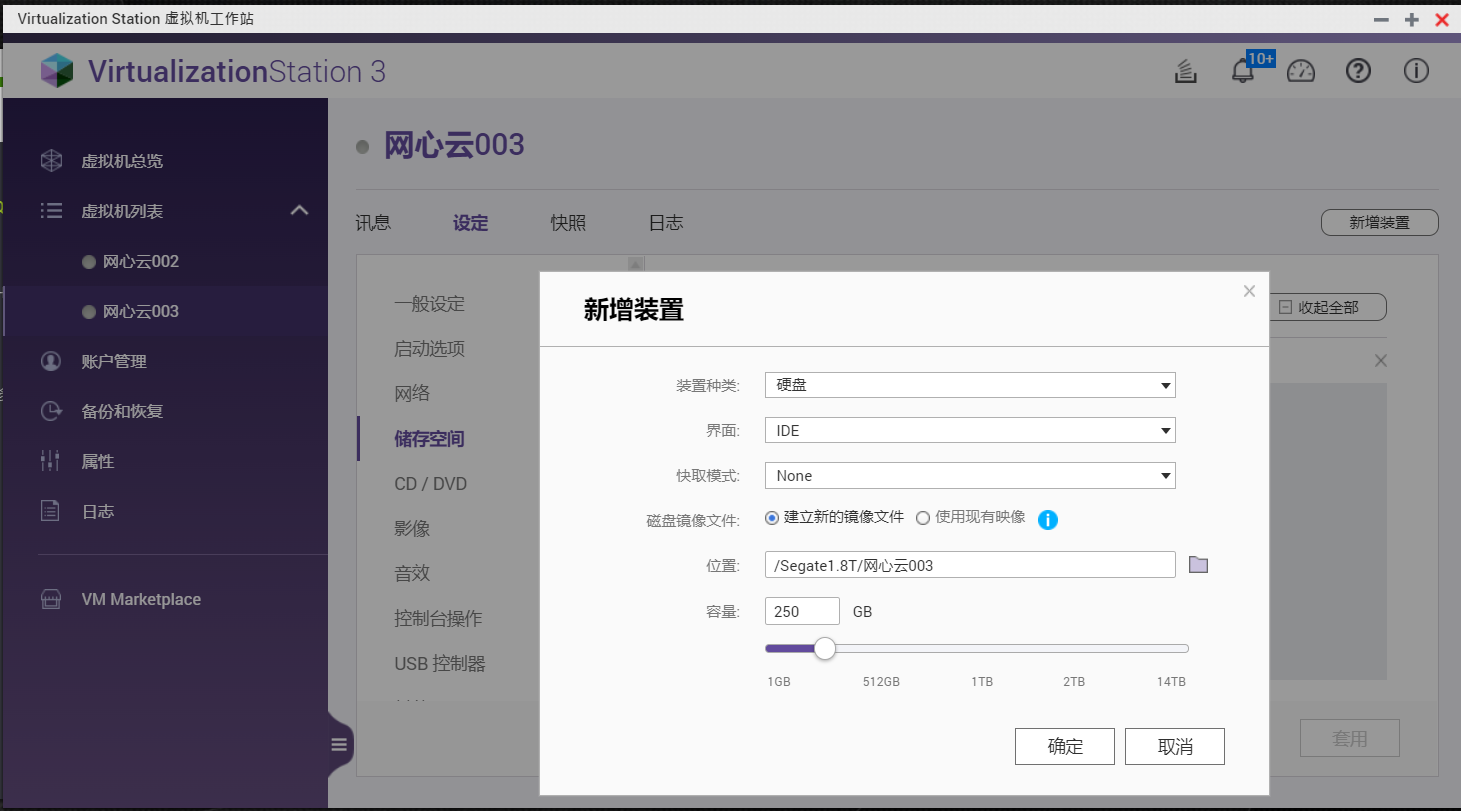This screenshot has width=1461, height=811.
Task: Open the notifications bell showing 10+
Action: click(1243, 71)
